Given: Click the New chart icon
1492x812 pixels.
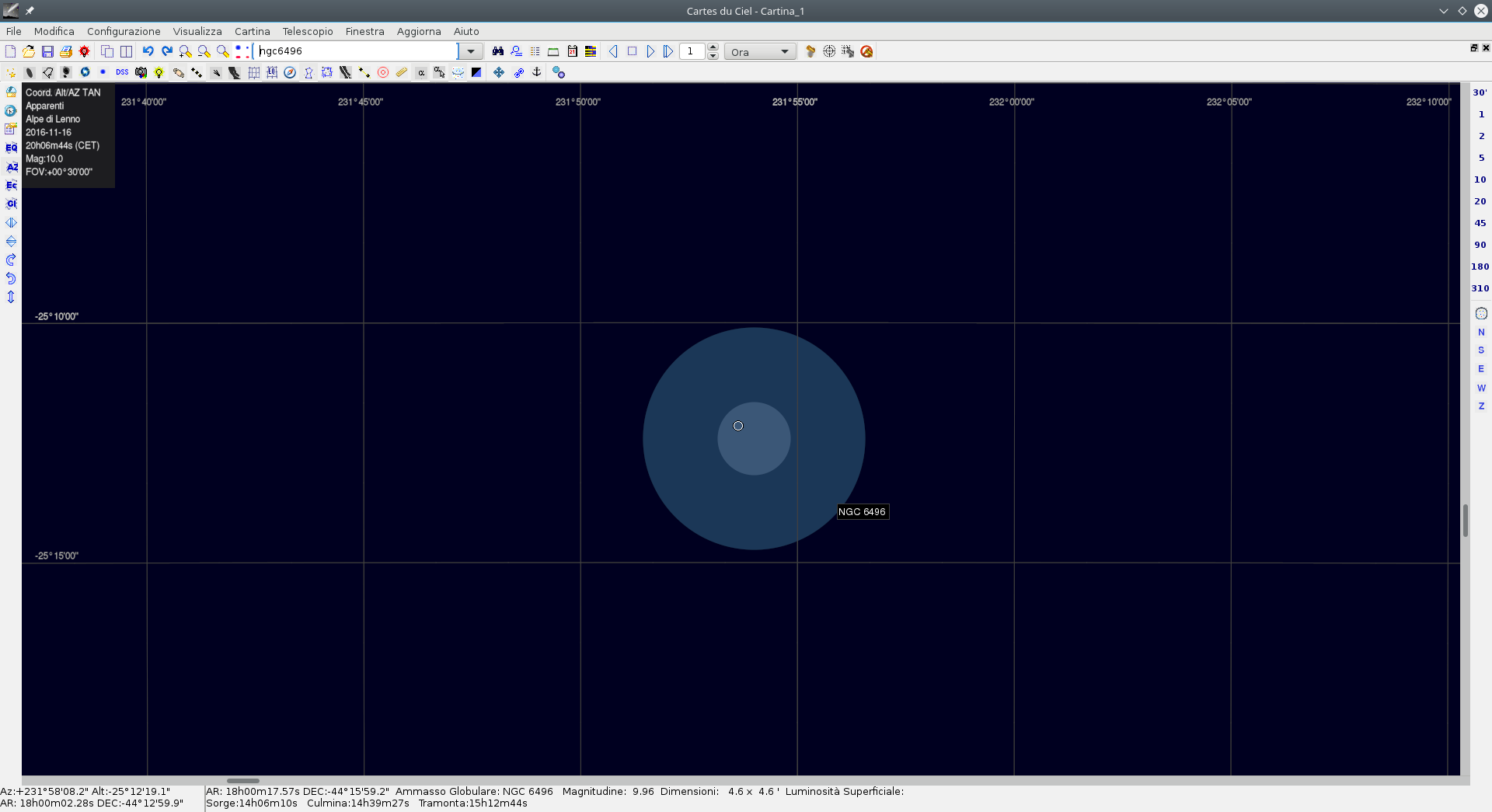Looking at the screenshot, I should pos(10,51).
